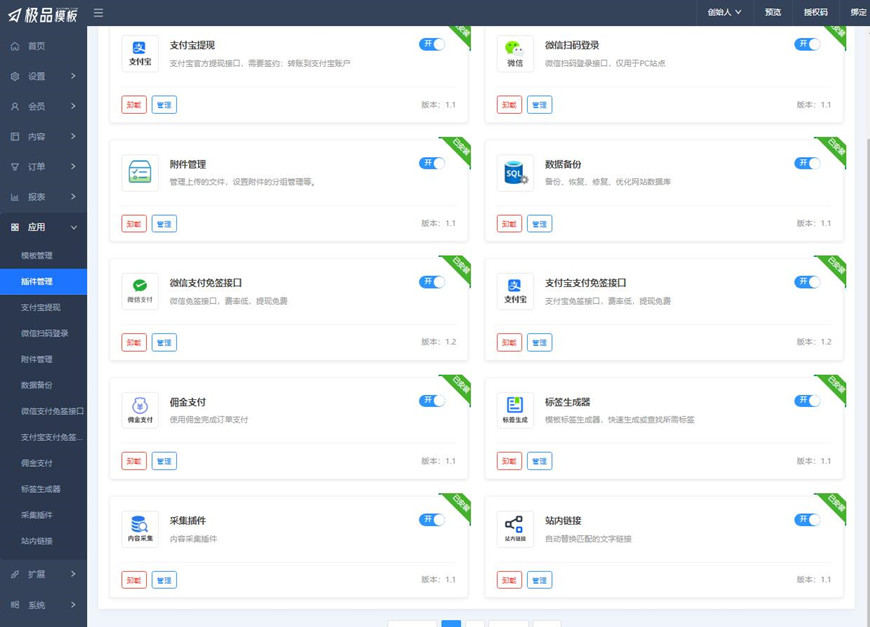Screen dimensions: 870x627
Task: Toggle the 佣金支付 plugin switch
Action: tap(432, 401)
